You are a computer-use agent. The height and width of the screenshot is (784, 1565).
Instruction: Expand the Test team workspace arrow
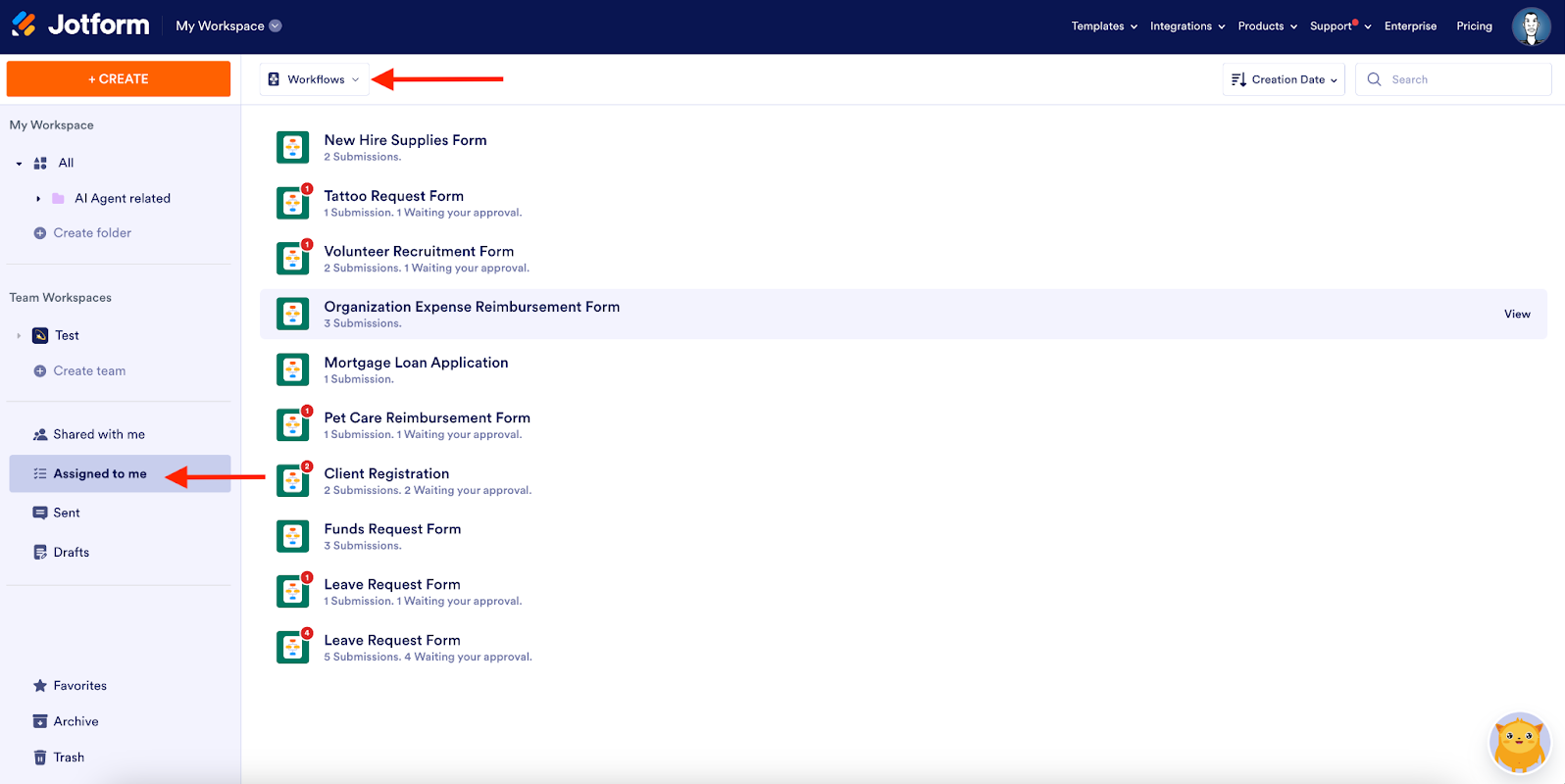(x=19, y=336)
